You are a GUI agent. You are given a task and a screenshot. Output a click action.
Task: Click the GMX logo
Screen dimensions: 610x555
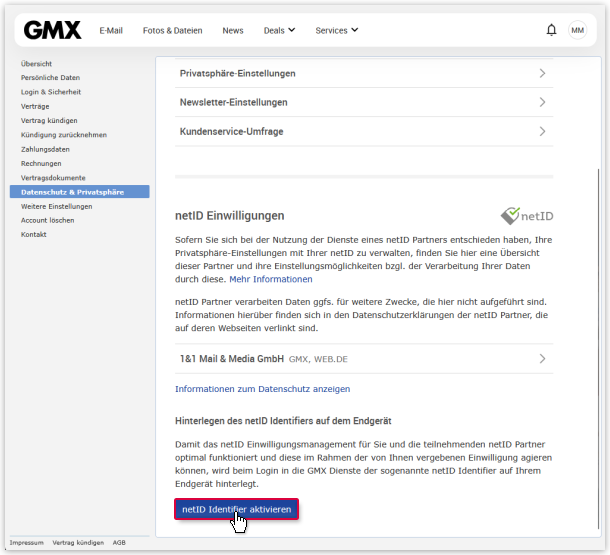point(54,30)
